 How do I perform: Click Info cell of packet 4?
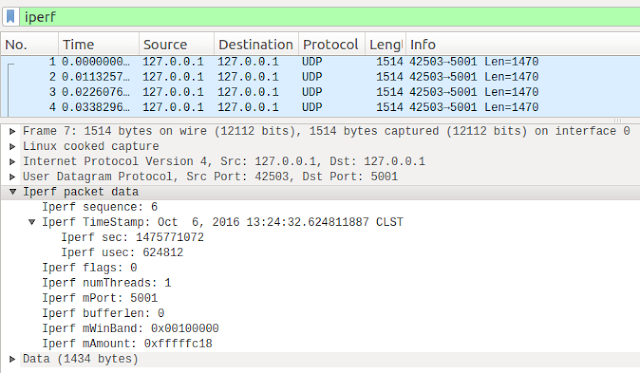474,107
